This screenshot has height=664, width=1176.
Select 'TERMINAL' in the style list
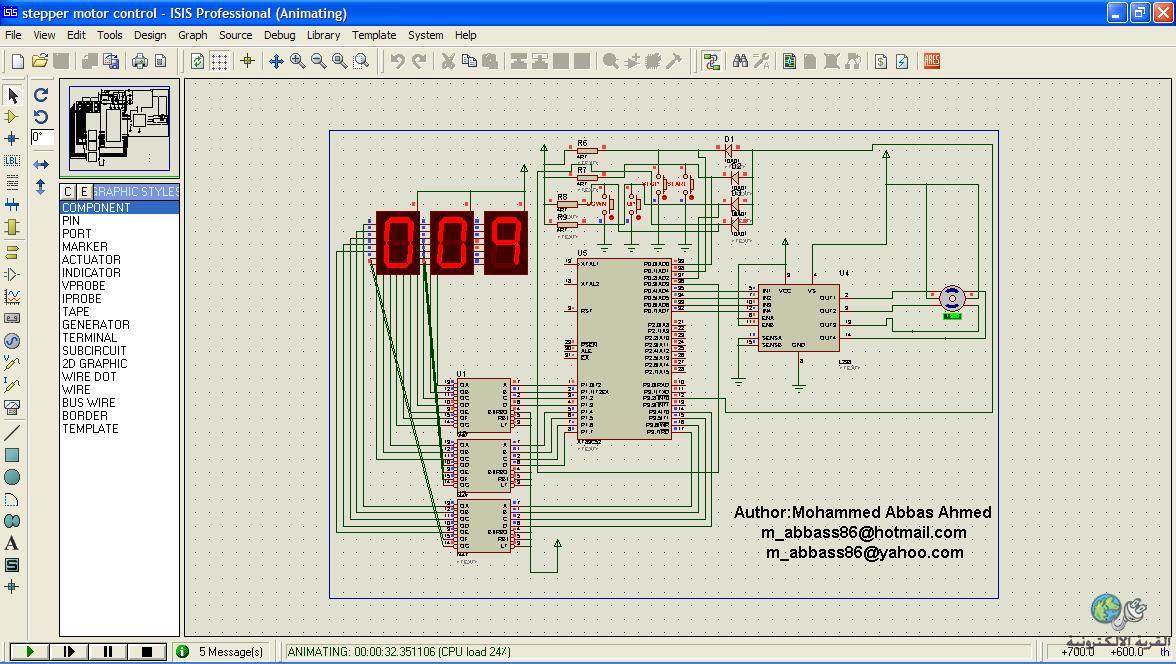click(119, 338)
